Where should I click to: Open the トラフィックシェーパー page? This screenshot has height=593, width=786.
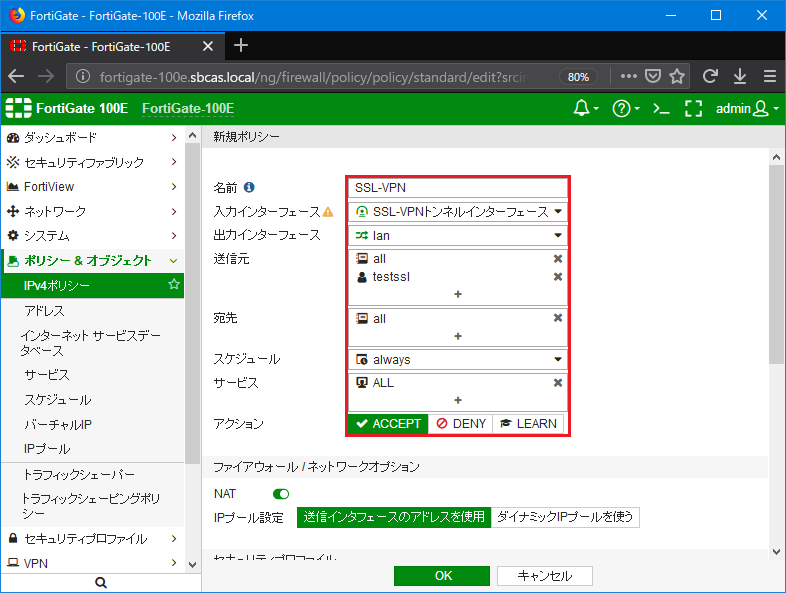tap(92, 474)
